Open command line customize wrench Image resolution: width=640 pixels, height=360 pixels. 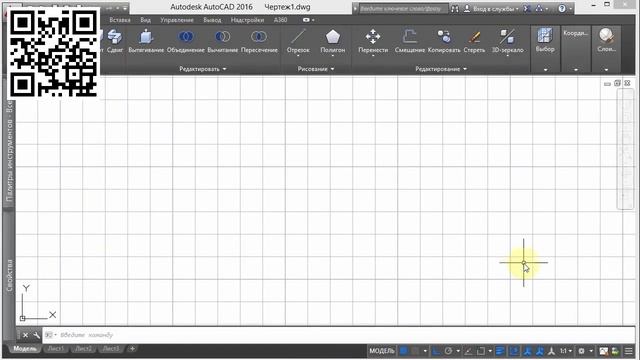(x=36, y=335)
